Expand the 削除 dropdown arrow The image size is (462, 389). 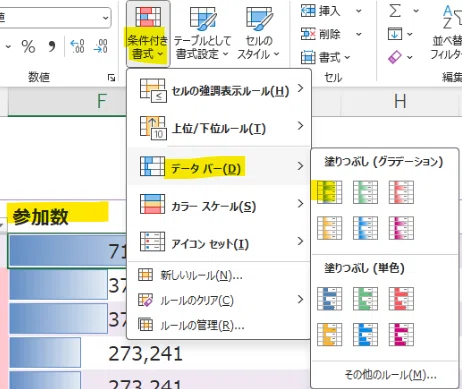tap(359, 34)
